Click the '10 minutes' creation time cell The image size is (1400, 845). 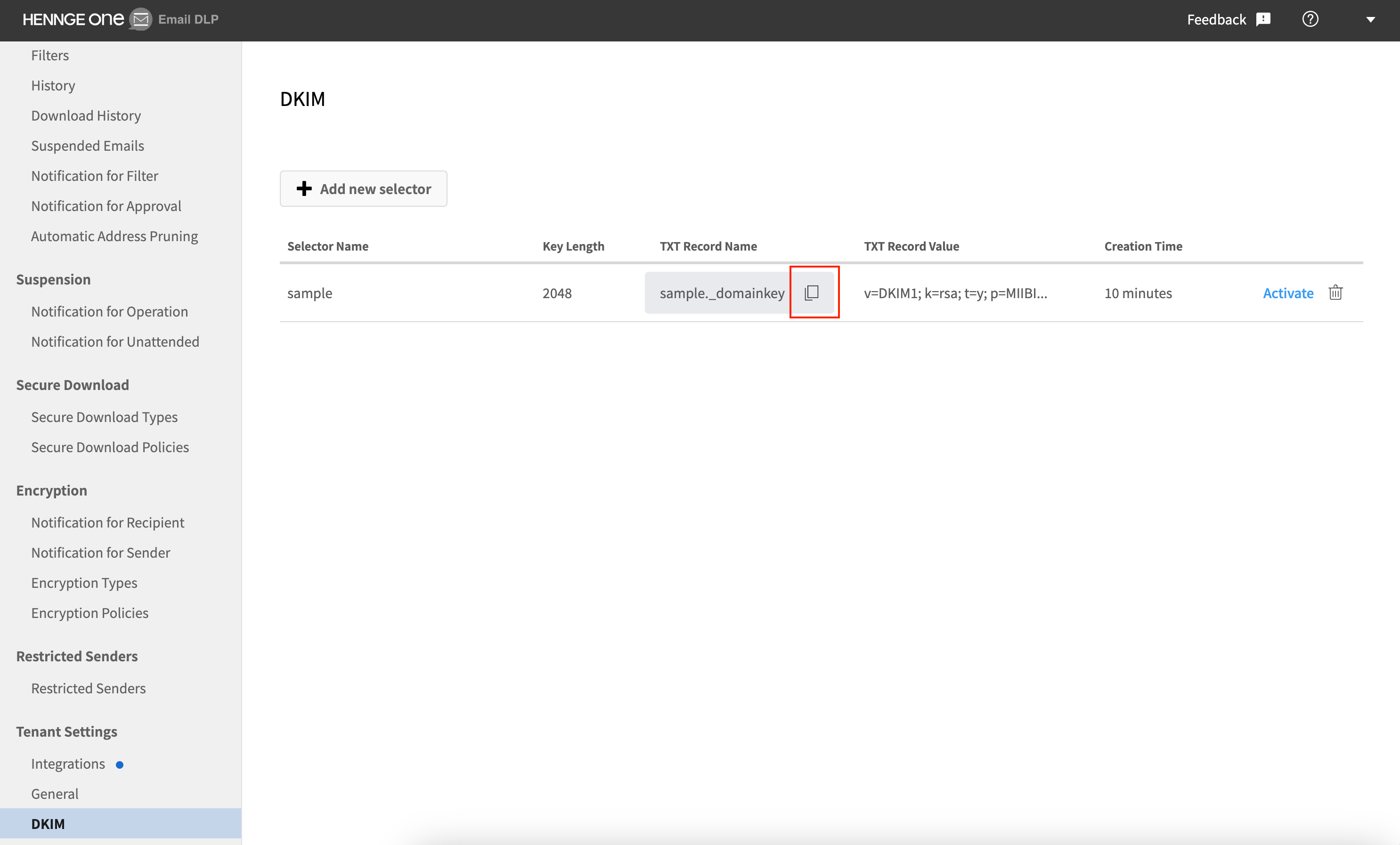point(1138,293)
